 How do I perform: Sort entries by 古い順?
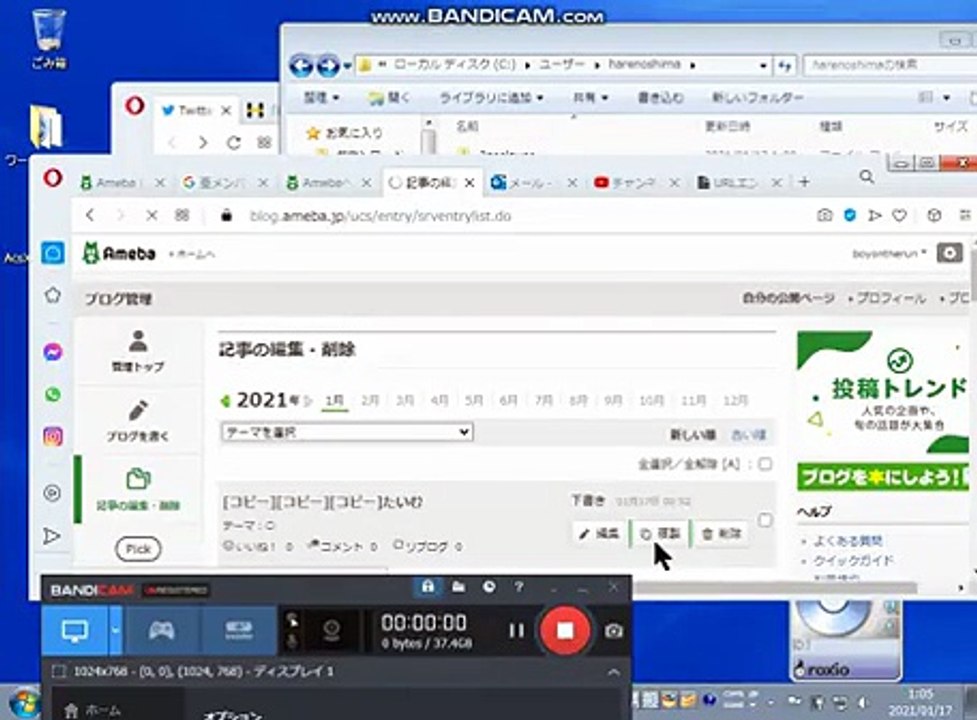click(748, 435)
